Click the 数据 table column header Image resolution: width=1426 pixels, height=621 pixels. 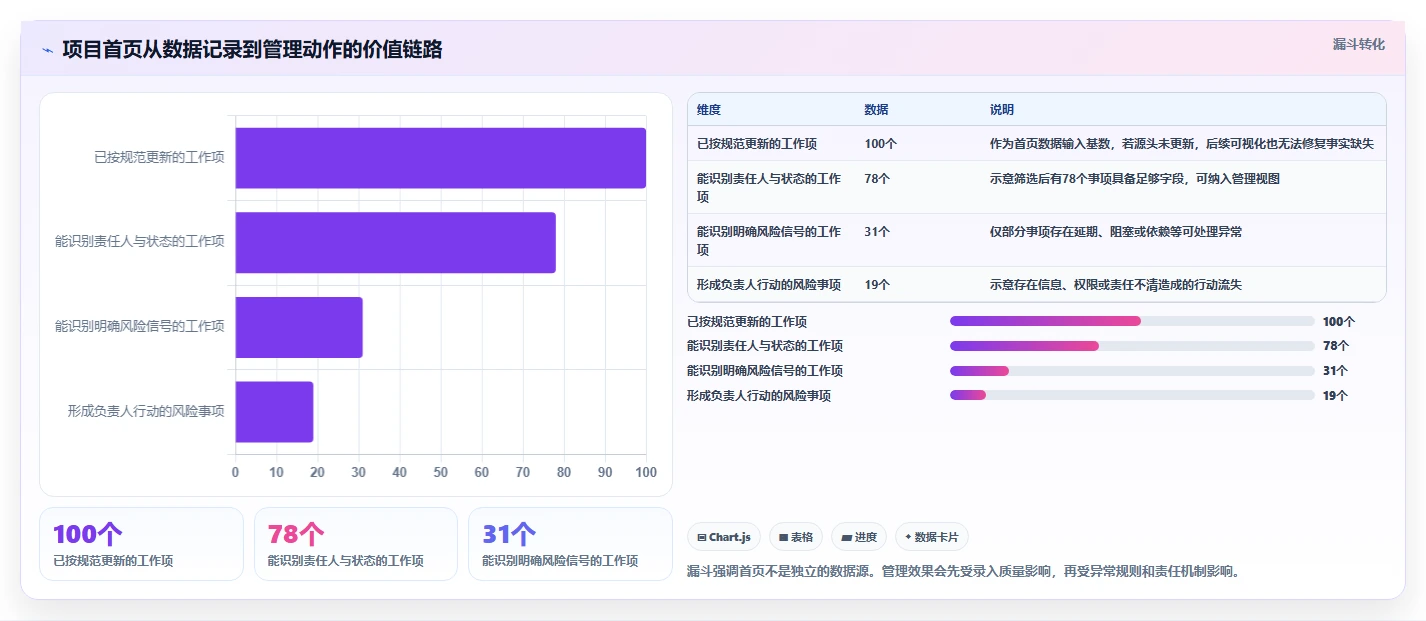[x=877, y=110]
